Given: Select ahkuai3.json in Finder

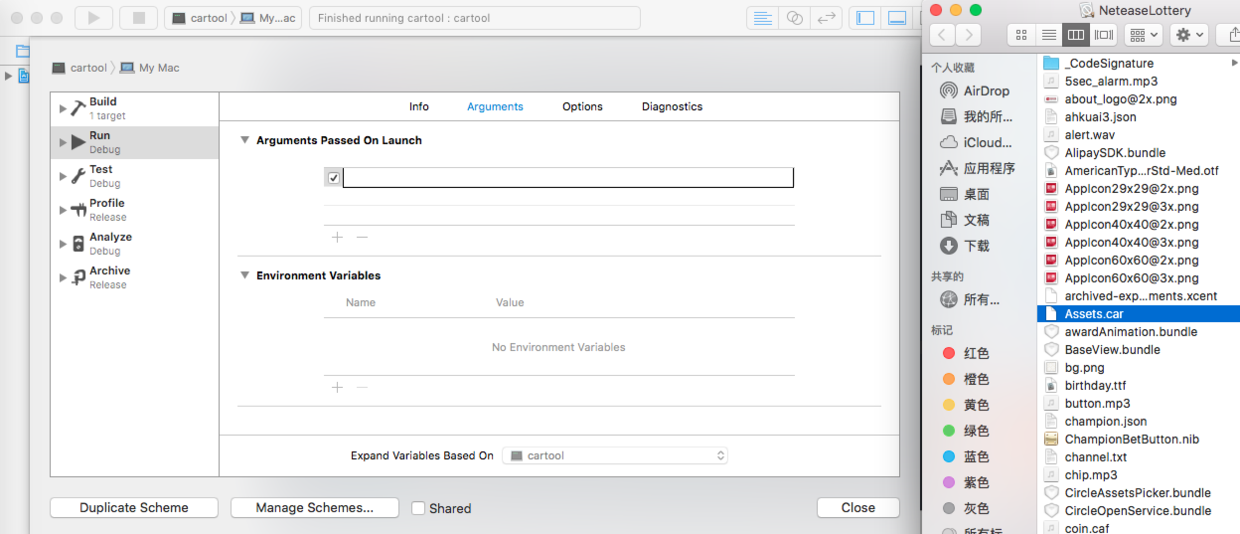Looking at the screenshot, I should point(1140,117).
